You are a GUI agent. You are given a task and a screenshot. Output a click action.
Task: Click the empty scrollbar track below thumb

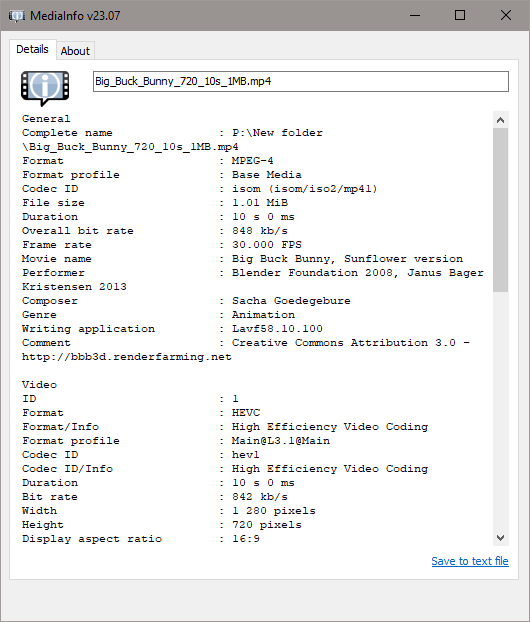point(500,411)
